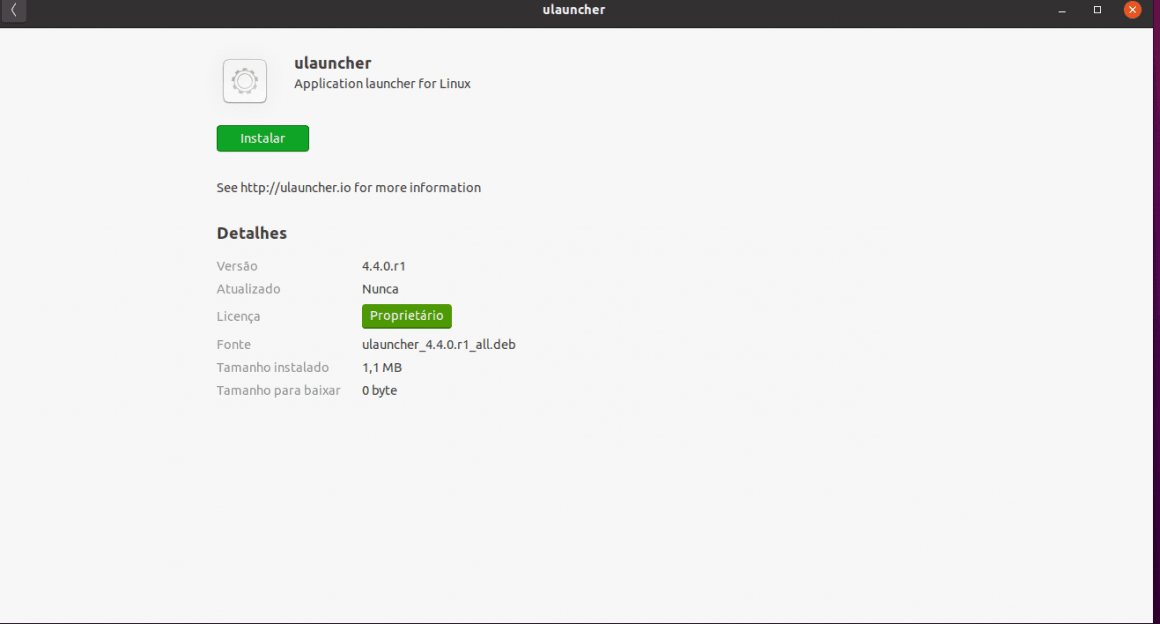Screen dimensions: 1160x624
Task: Click the Licença label
Action: (238, 316)
